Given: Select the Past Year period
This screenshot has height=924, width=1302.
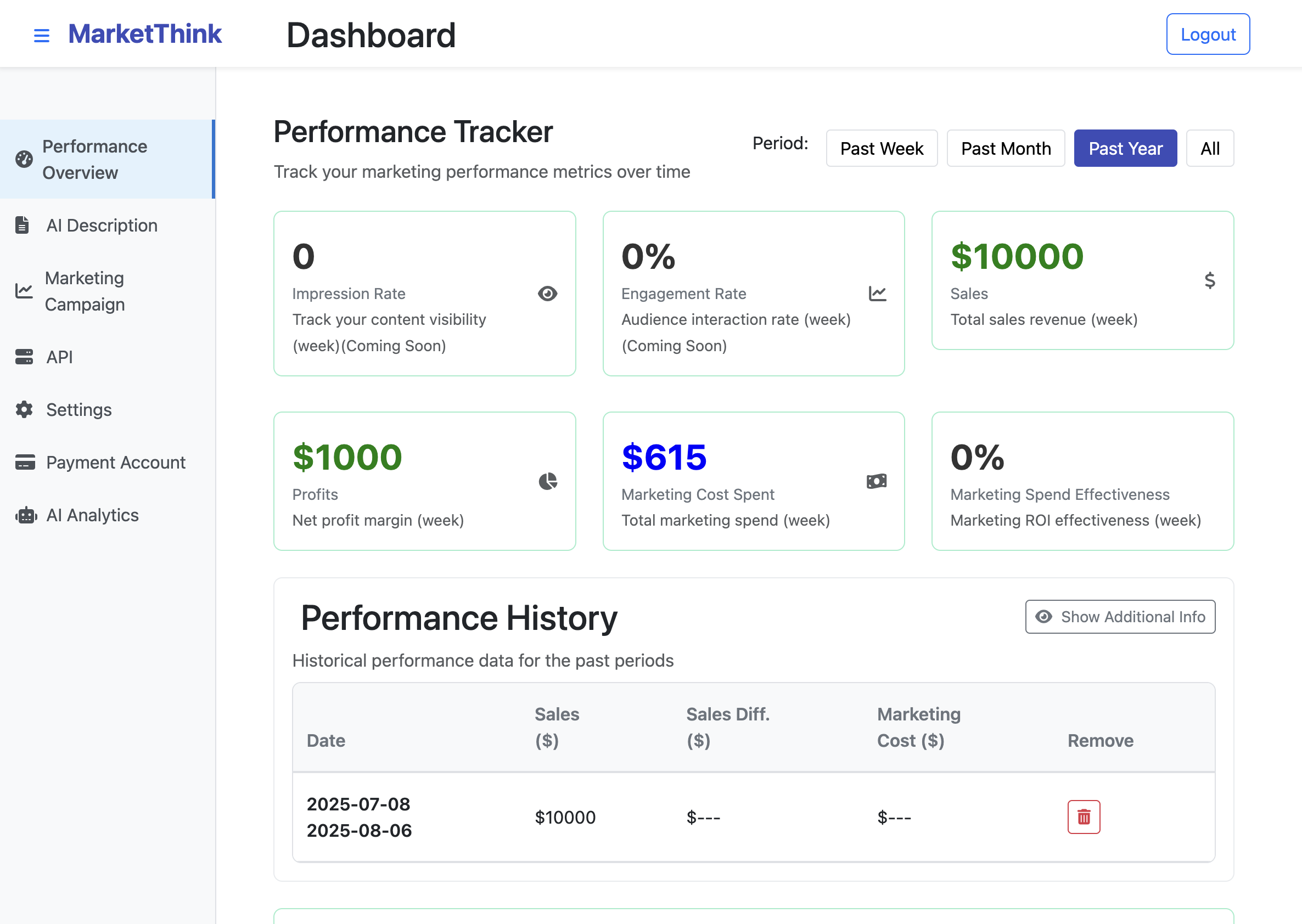Looking at the screenshot, I should click(x=1125, y=149).
